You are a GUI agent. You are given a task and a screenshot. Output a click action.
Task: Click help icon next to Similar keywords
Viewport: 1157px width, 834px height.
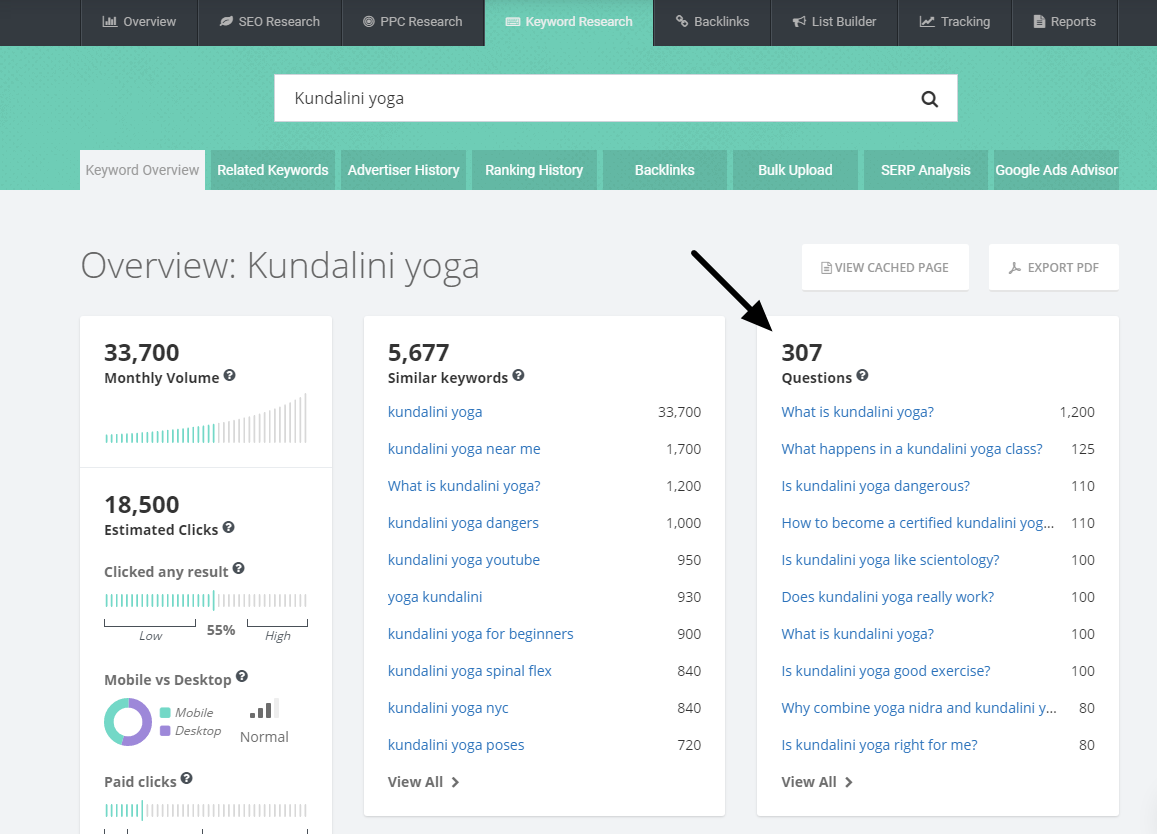[x=519, y=375]
